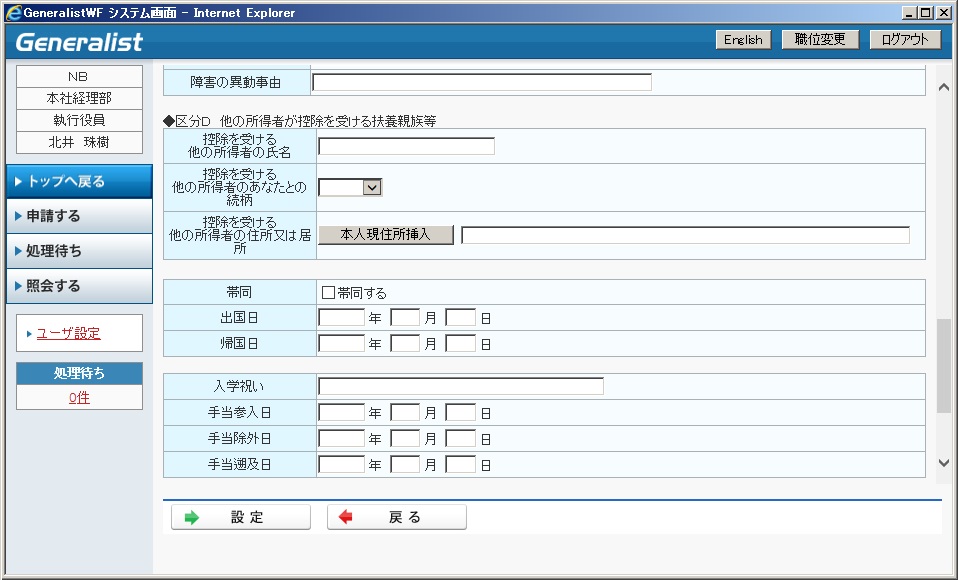Screen dimensions: 958x580
Task: Open the 0件 pending items link
Action: point(79,397)
